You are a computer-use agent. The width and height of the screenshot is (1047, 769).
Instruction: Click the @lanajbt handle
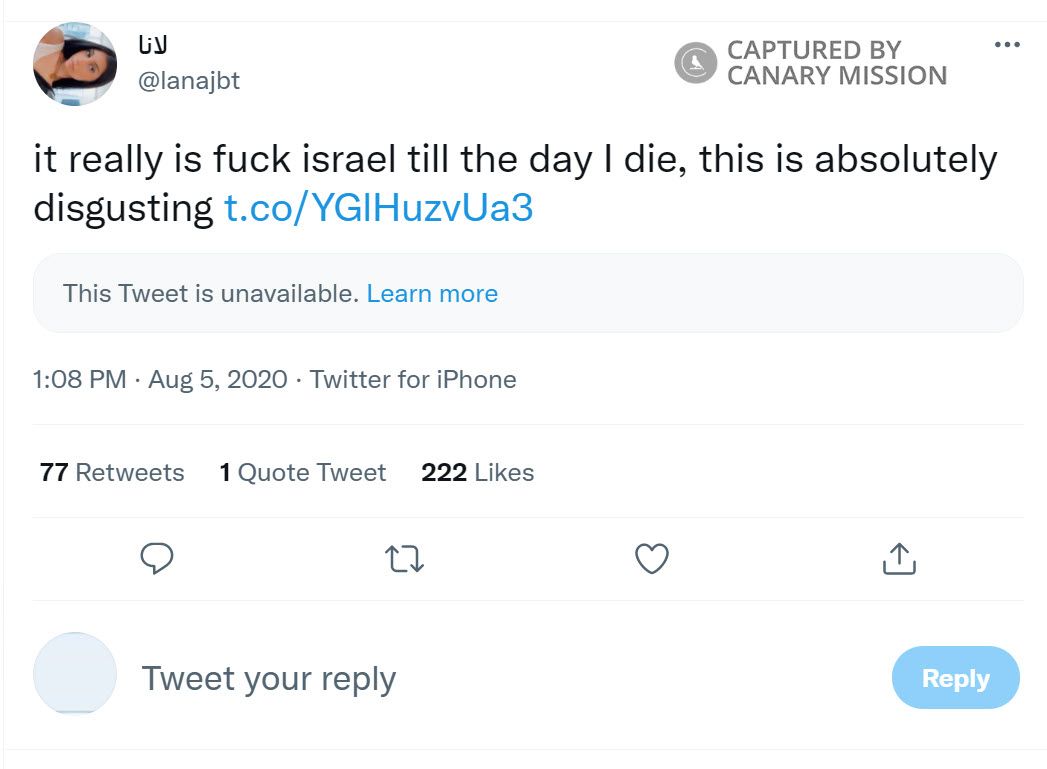pyautogui.click(x=188, y=81)
